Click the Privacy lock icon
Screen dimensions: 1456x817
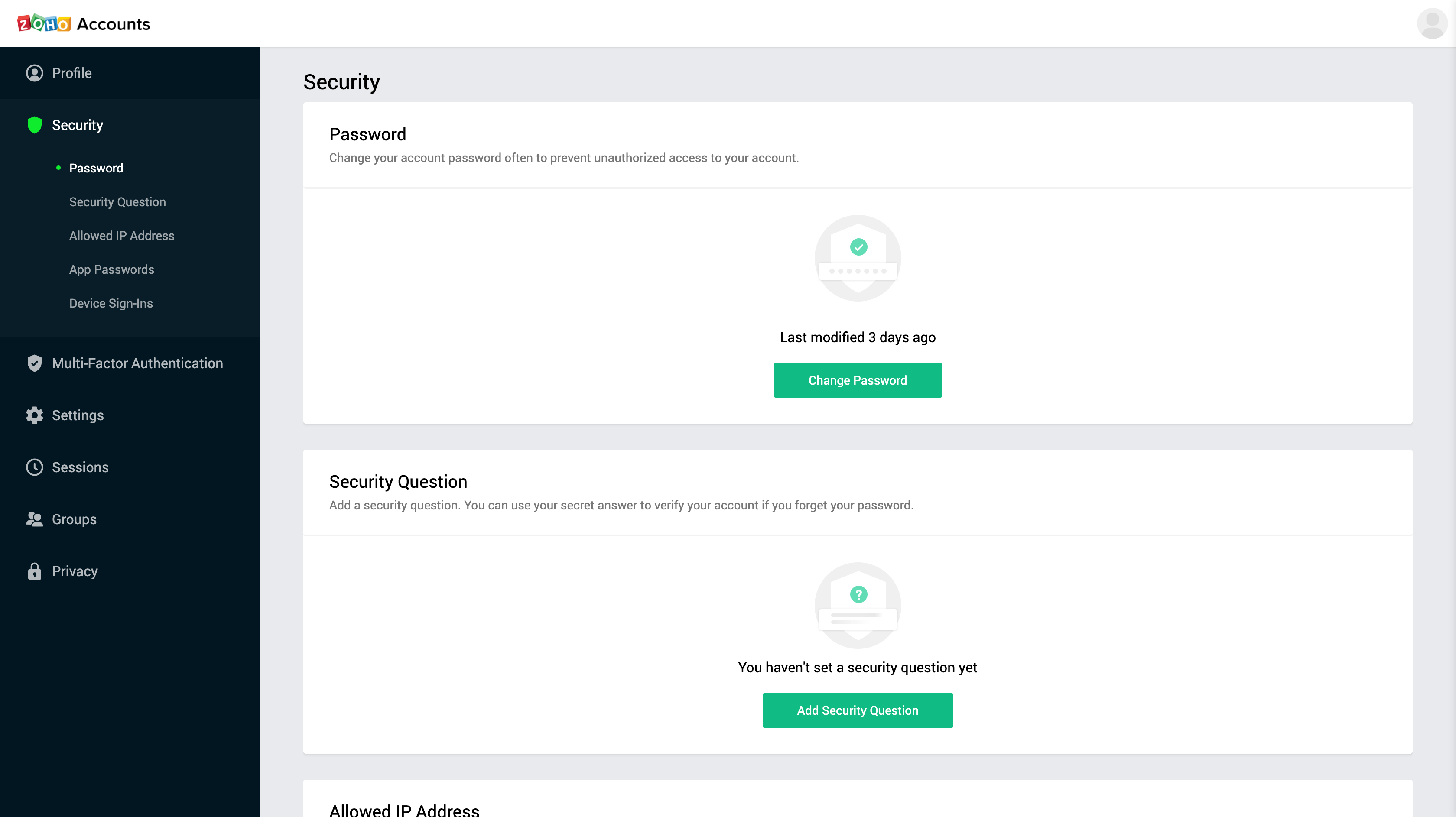point(35,571)
